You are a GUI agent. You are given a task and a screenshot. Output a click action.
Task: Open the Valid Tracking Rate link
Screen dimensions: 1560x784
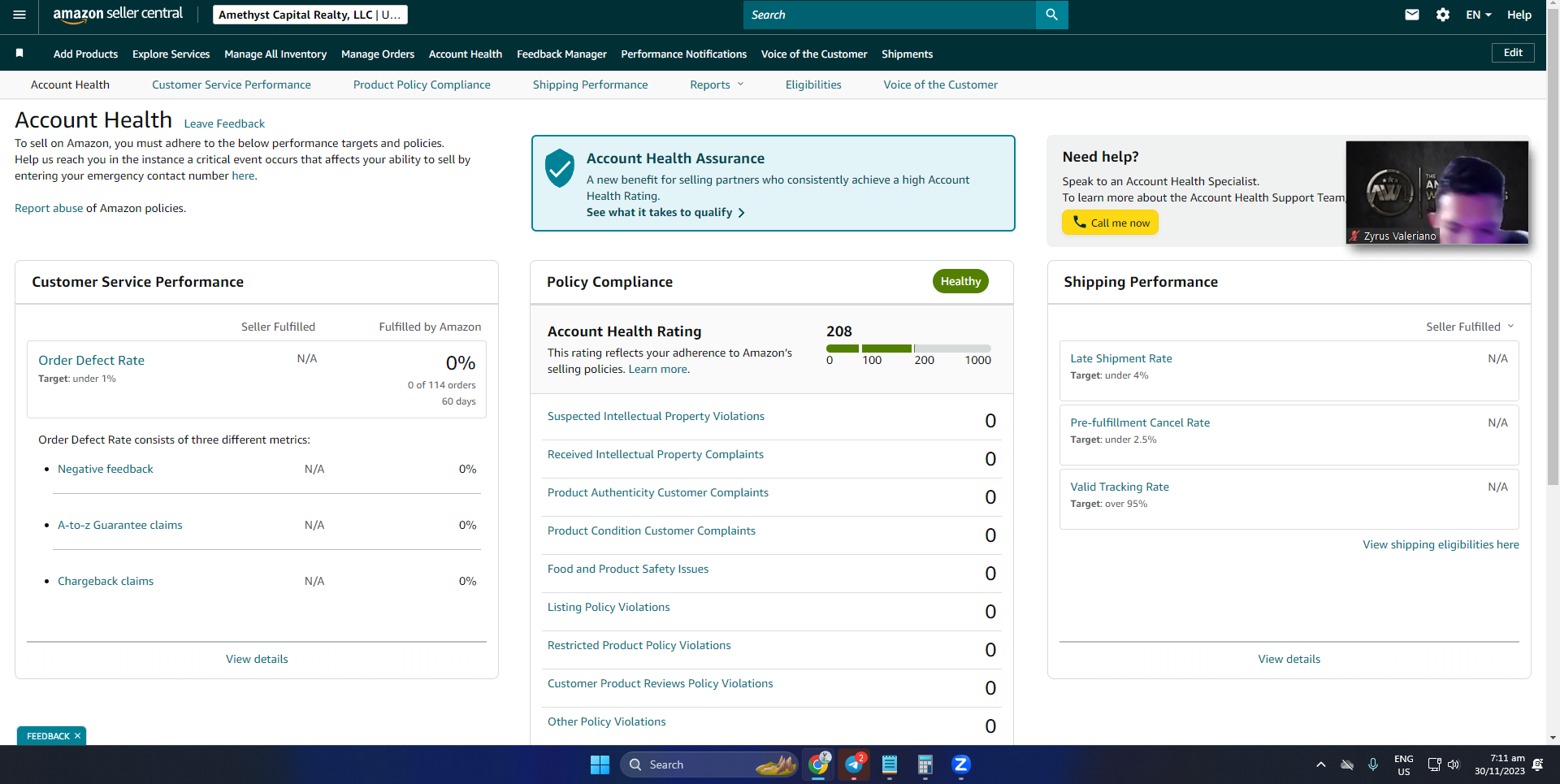coord(1120,487)
